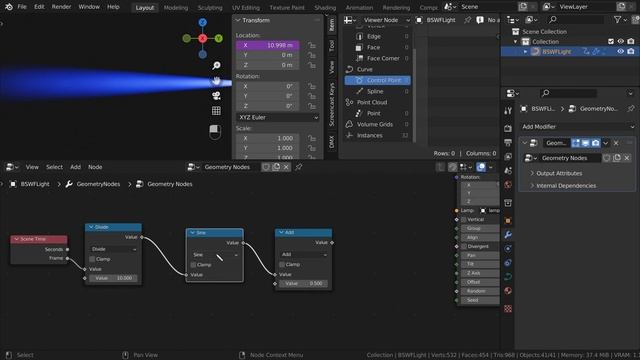The image size is (640, 360).
Task: Lock the Location Y value
Action: click(x=311, y=55)
